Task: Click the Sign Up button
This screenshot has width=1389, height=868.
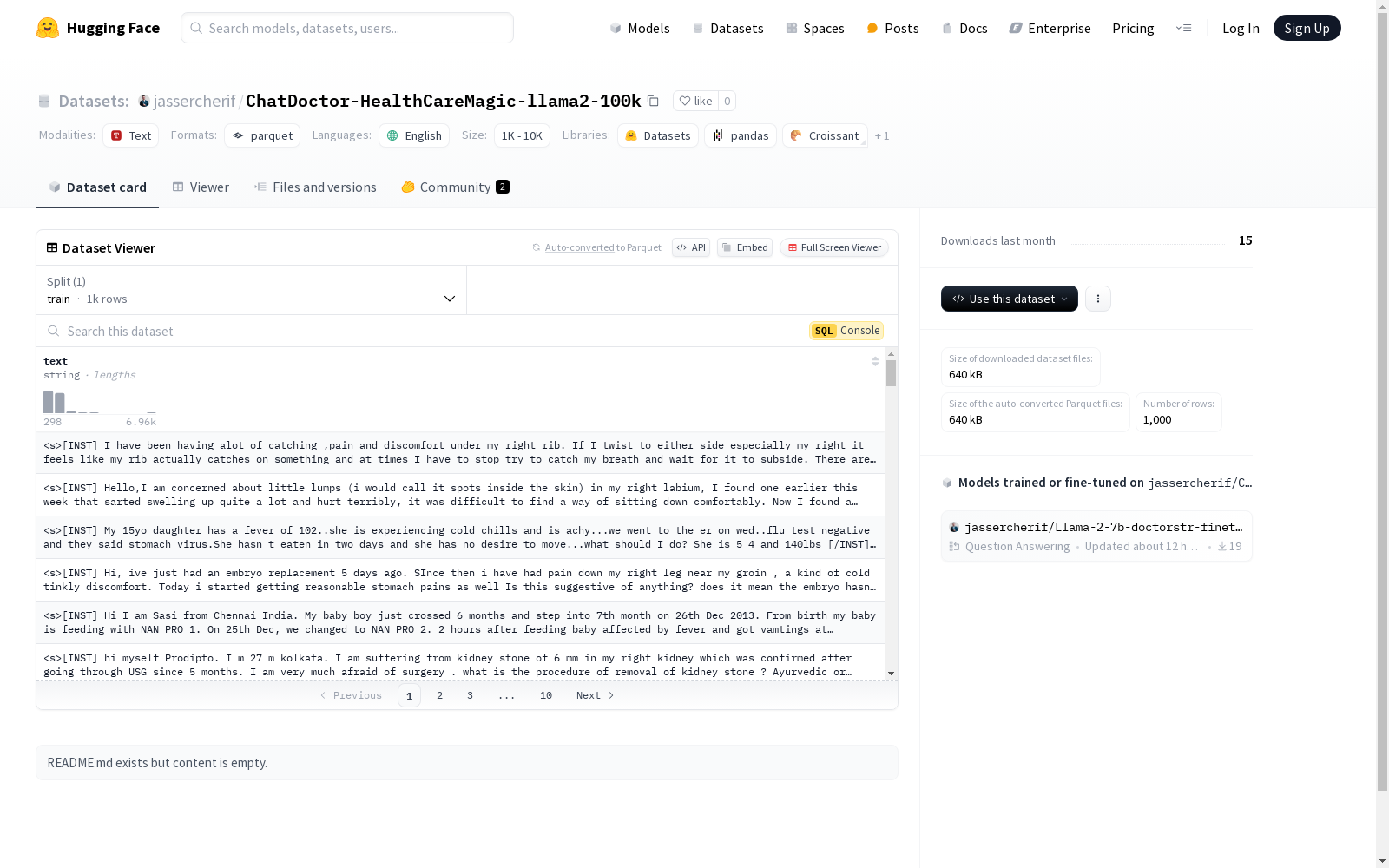Action: (x=1307, y=28)
